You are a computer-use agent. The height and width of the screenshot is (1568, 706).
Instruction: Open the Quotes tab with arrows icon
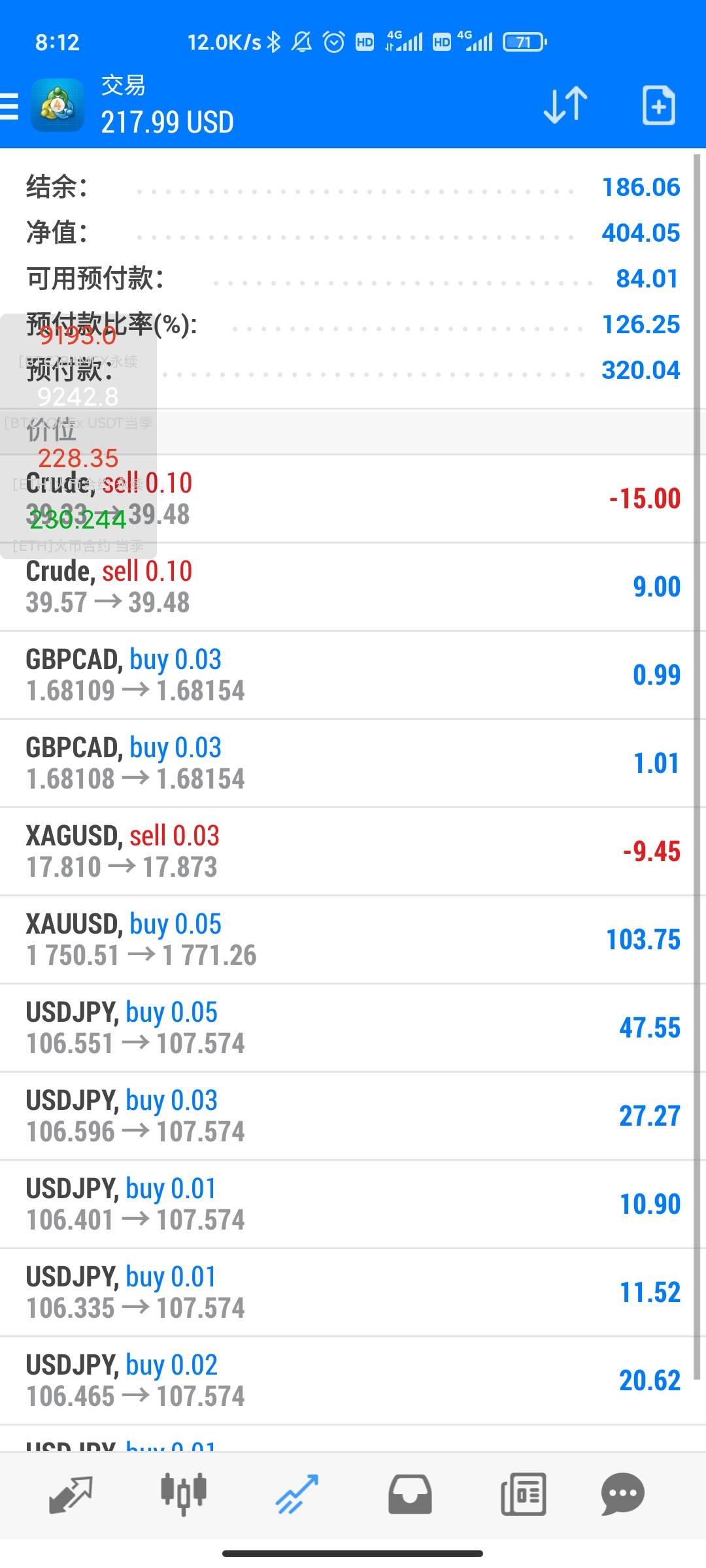(71, 1494)
